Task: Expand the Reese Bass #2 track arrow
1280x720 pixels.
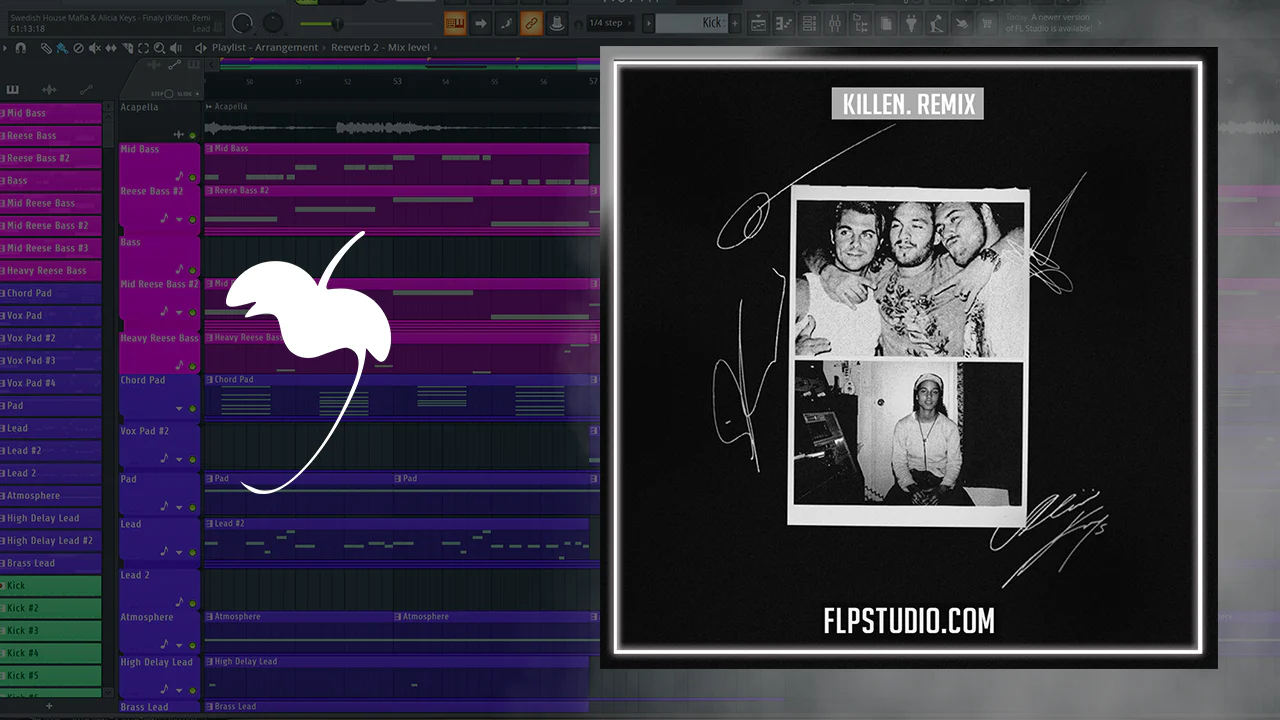Action: (180, 219)
